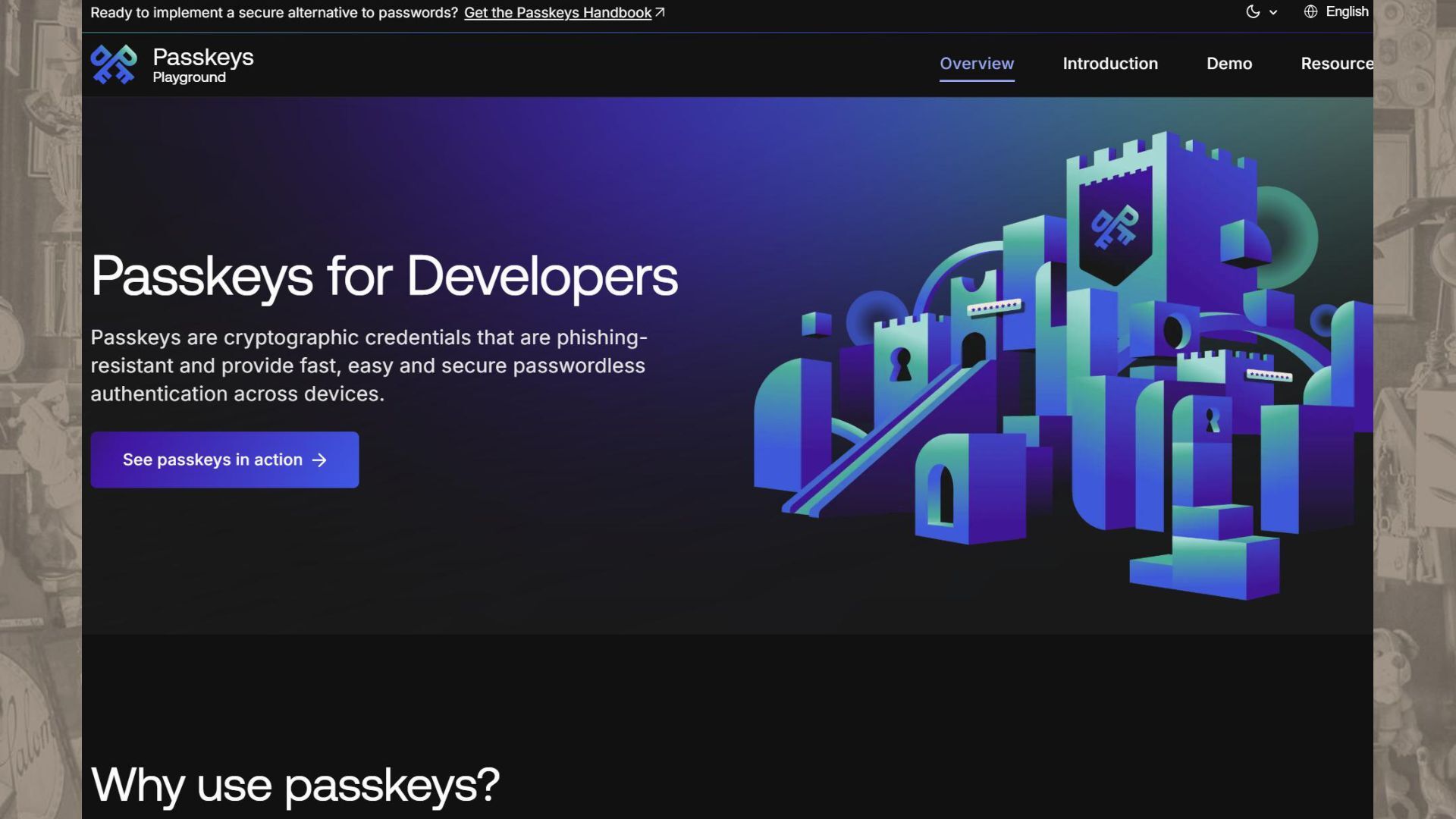Click the globe language icon

pos(1310,11)
